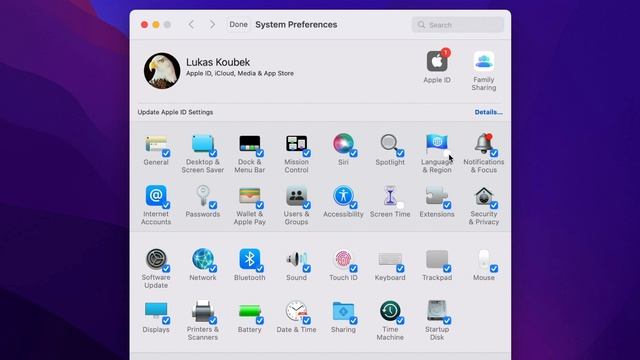Uncheck the General pane checkbox

pos(166,153)
